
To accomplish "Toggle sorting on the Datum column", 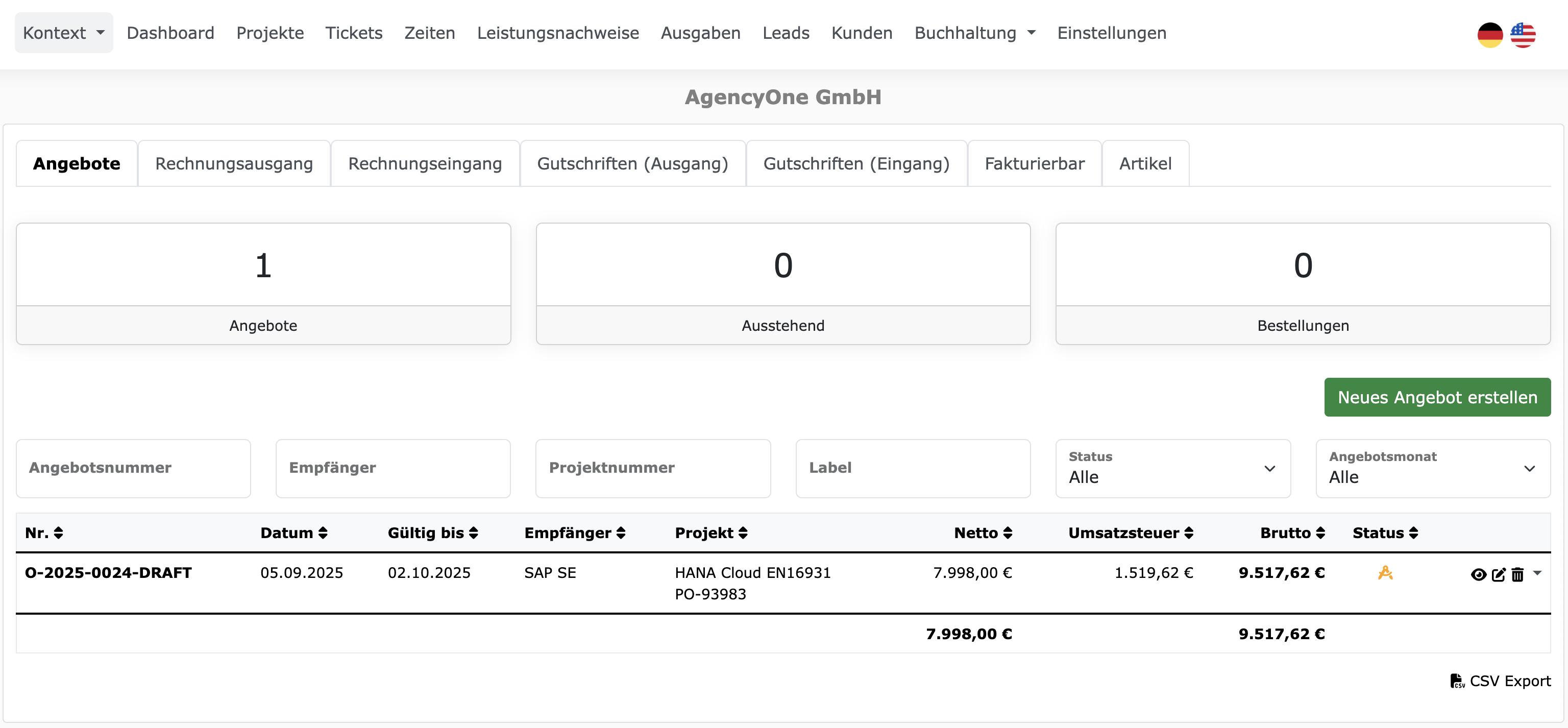I will pos(324,532).
